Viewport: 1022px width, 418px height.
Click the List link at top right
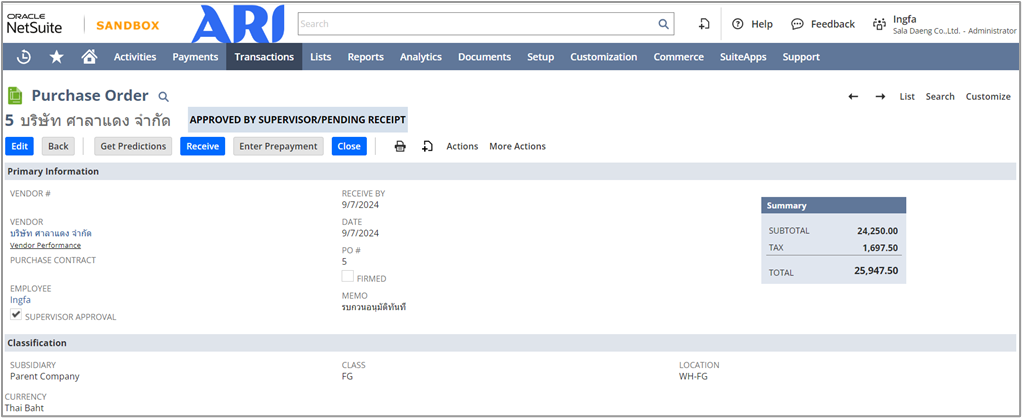tap(907, 97)
